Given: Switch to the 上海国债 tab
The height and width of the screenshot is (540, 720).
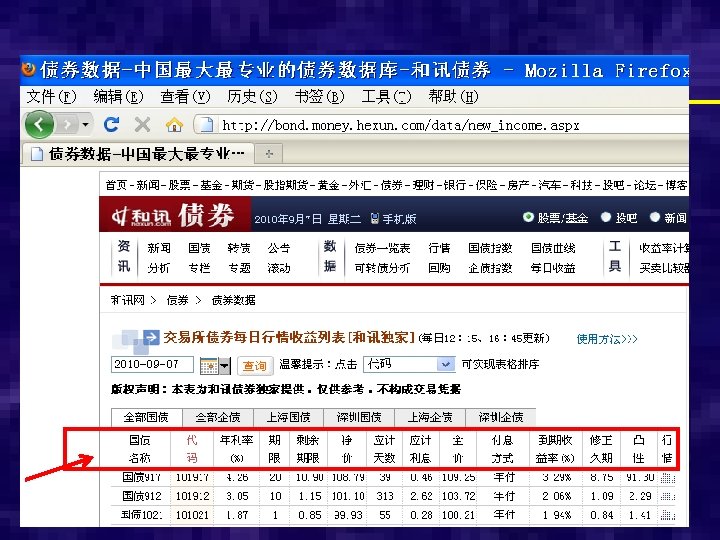Looking at the screenshot, I should tap(289, 417).
